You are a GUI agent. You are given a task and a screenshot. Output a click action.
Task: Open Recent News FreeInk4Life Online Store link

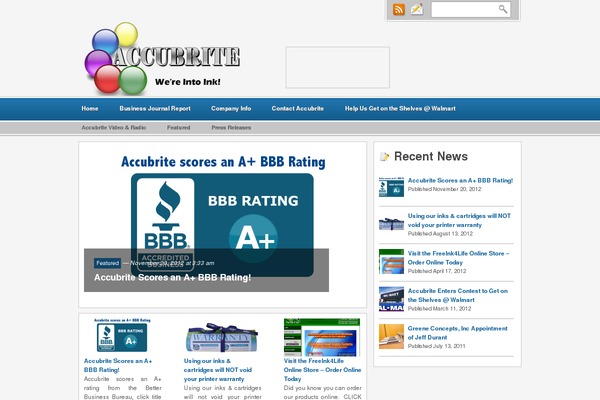[458, 258]
